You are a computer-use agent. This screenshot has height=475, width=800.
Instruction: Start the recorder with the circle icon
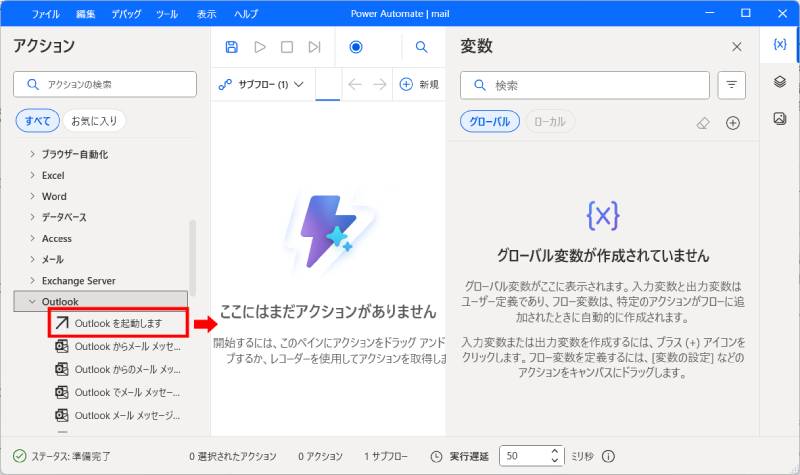point(356,47)
